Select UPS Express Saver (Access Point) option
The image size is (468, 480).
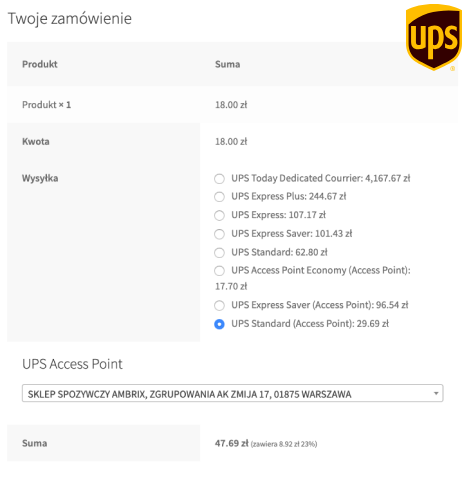[219, 305]
